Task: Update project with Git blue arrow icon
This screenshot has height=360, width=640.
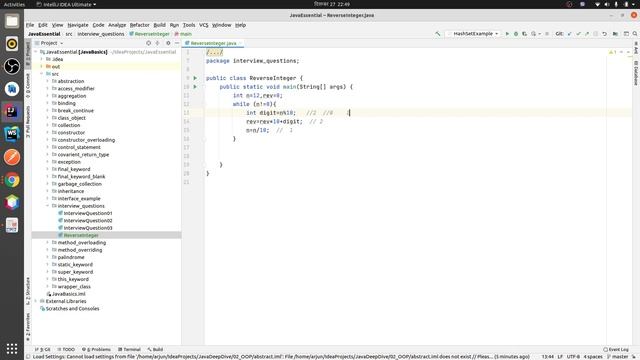Action: click(570, 34)
